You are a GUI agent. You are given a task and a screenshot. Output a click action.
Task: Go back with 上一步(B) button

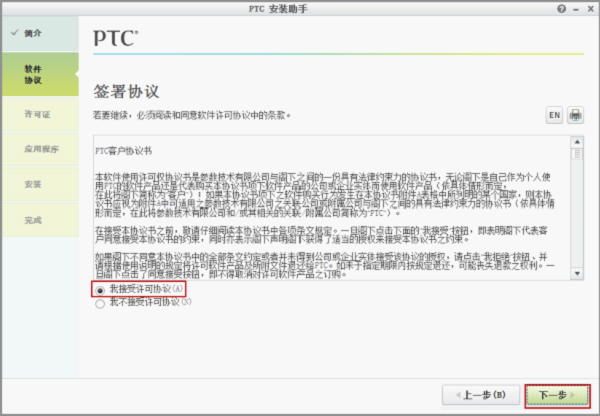481,395
